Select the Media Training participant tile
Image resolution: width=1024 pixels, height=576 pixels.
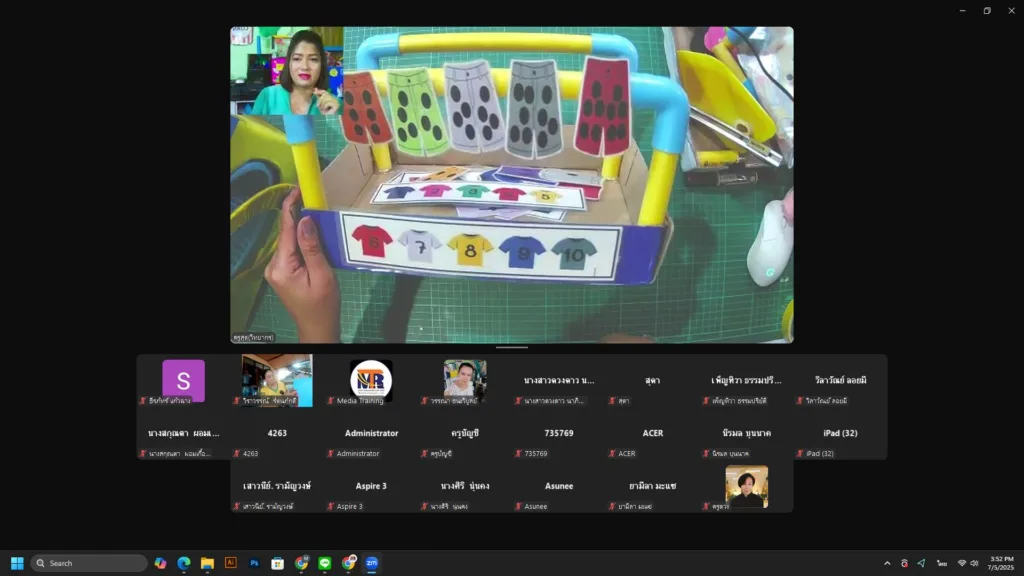point(371,381)
